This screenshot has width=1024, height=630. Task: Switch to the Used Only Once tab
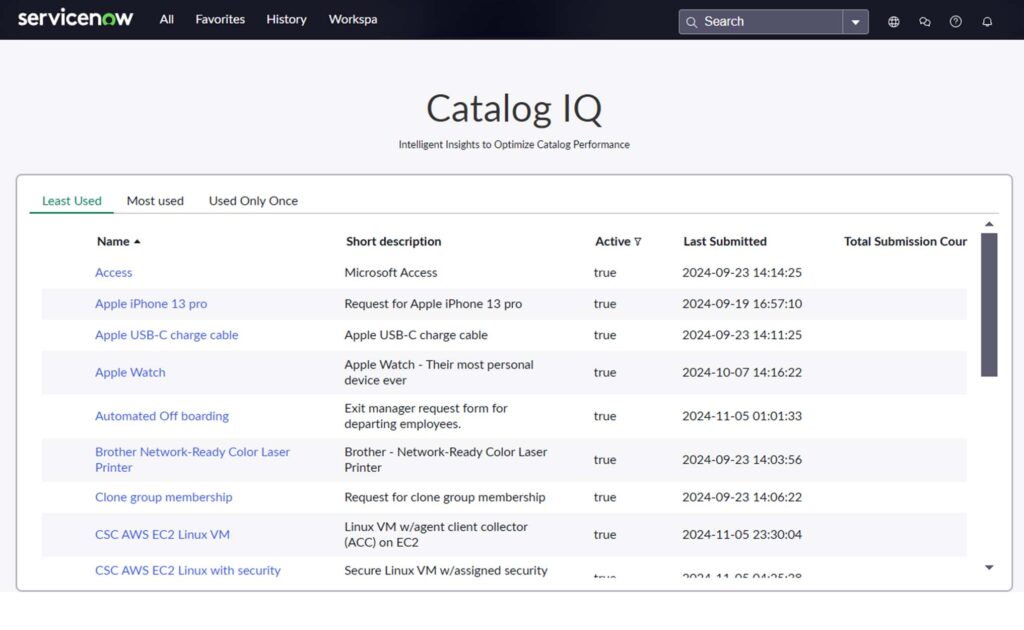click(253, 200)
